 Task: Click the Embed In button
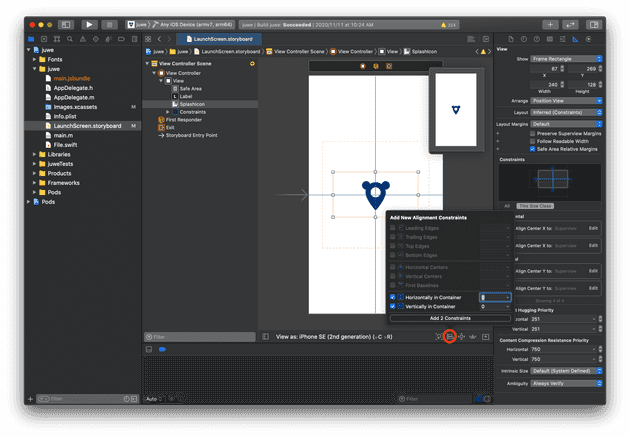tap(486, 337)
